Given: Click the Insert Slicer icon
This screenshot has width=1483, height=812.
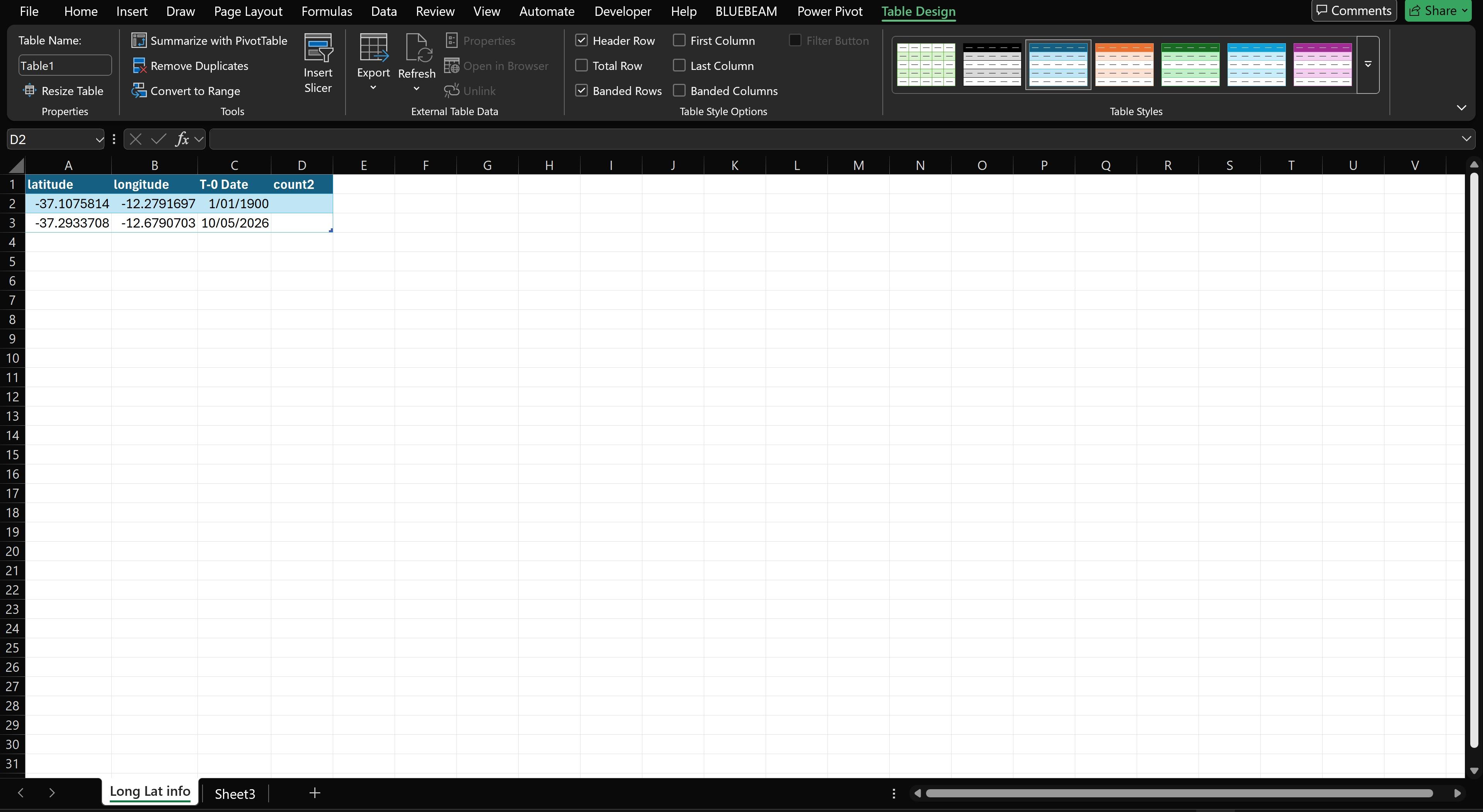Looking at the screenshot, I should click(318, 47).
